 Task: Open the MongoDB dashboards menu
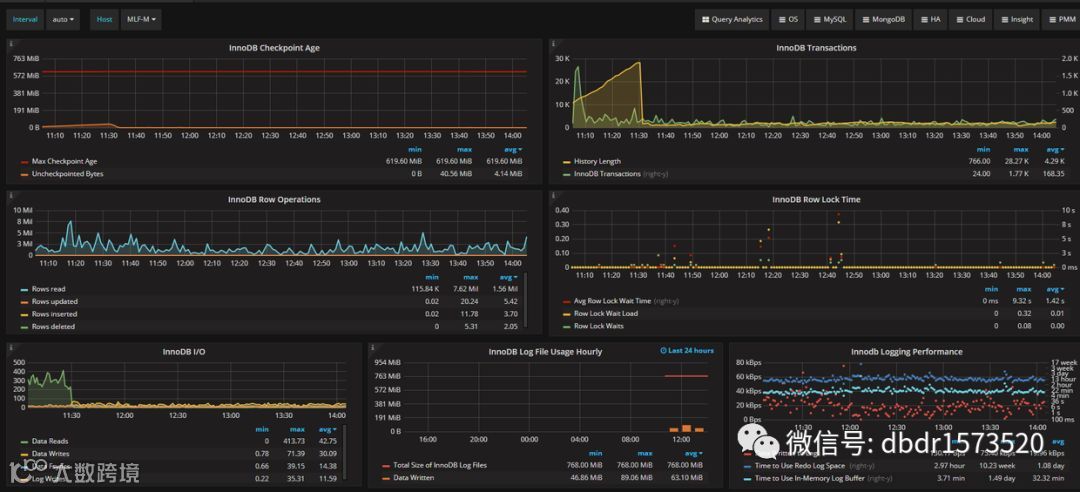[883, 19]
